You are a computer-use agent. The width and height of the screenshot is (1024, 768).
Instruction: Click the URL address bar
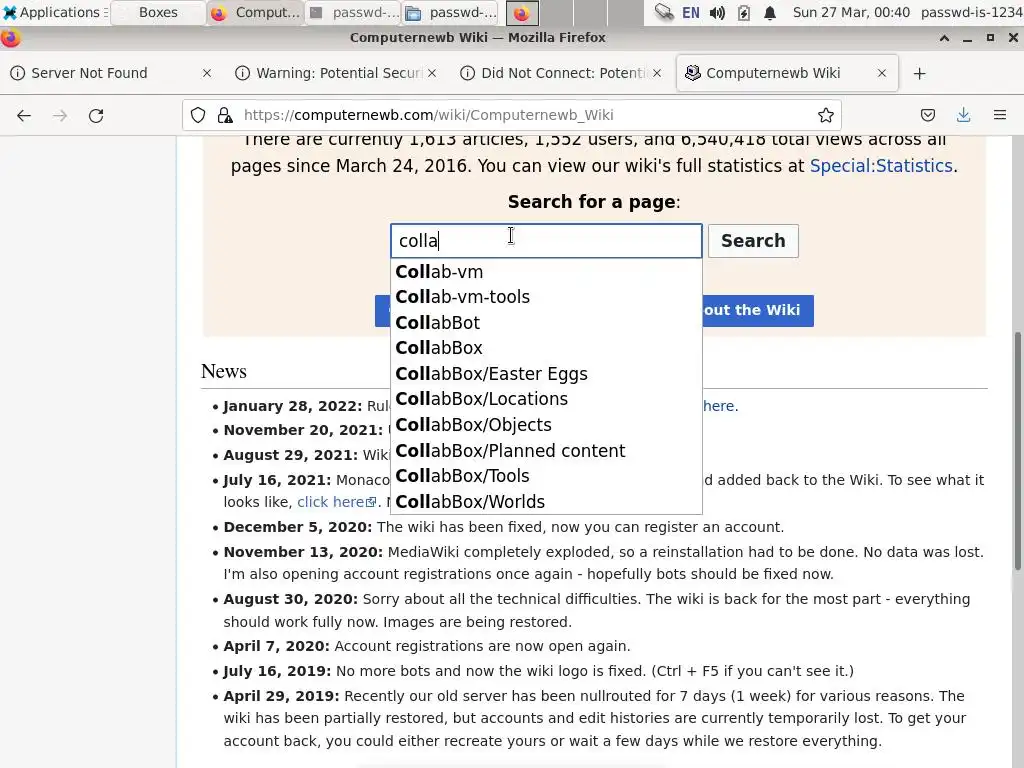(x=511, y=116)
